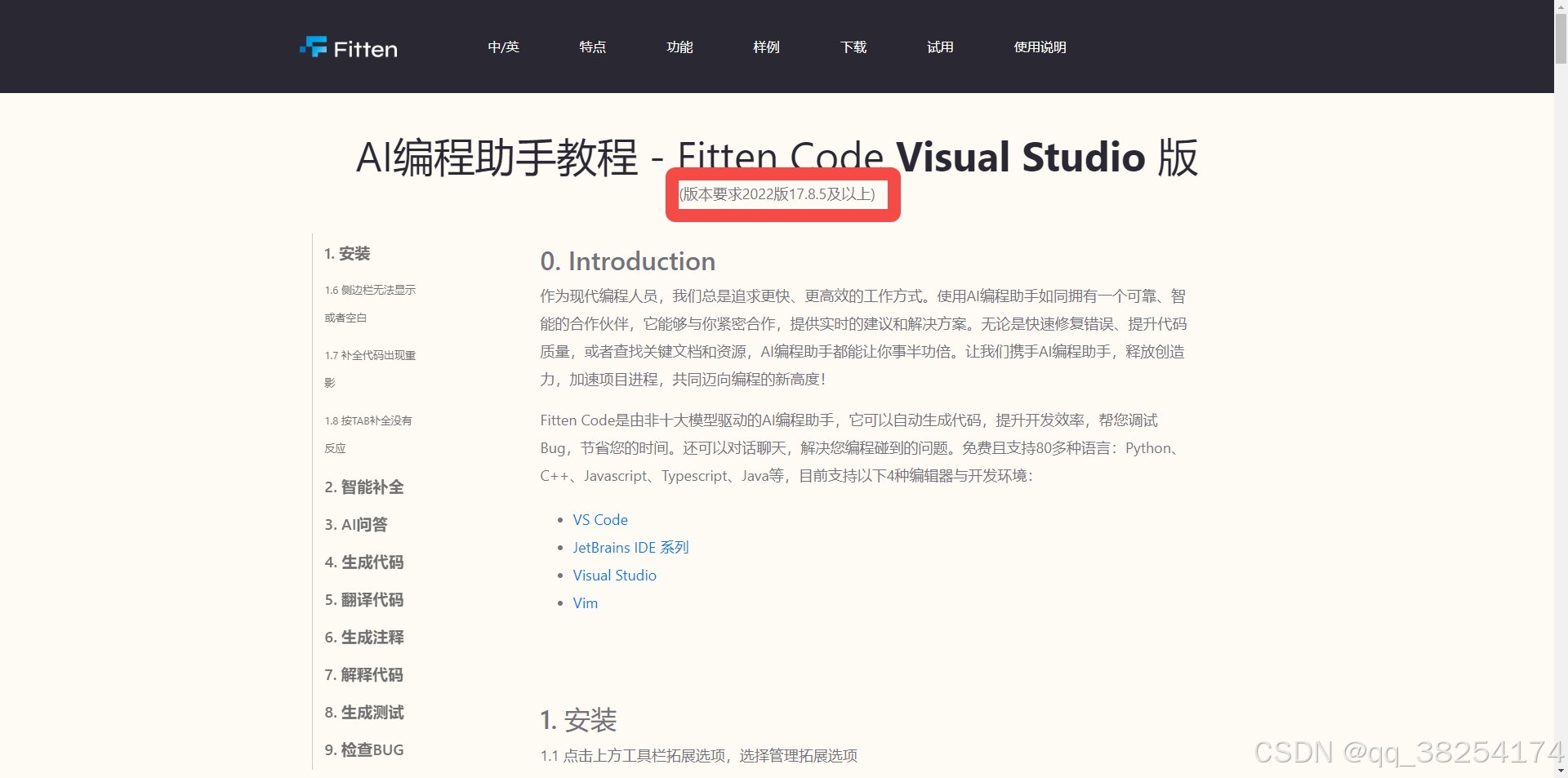Viewport: 1568px width, 778px height.
Task: Open the 下载 navigation item
Action: tap(853, 47)
